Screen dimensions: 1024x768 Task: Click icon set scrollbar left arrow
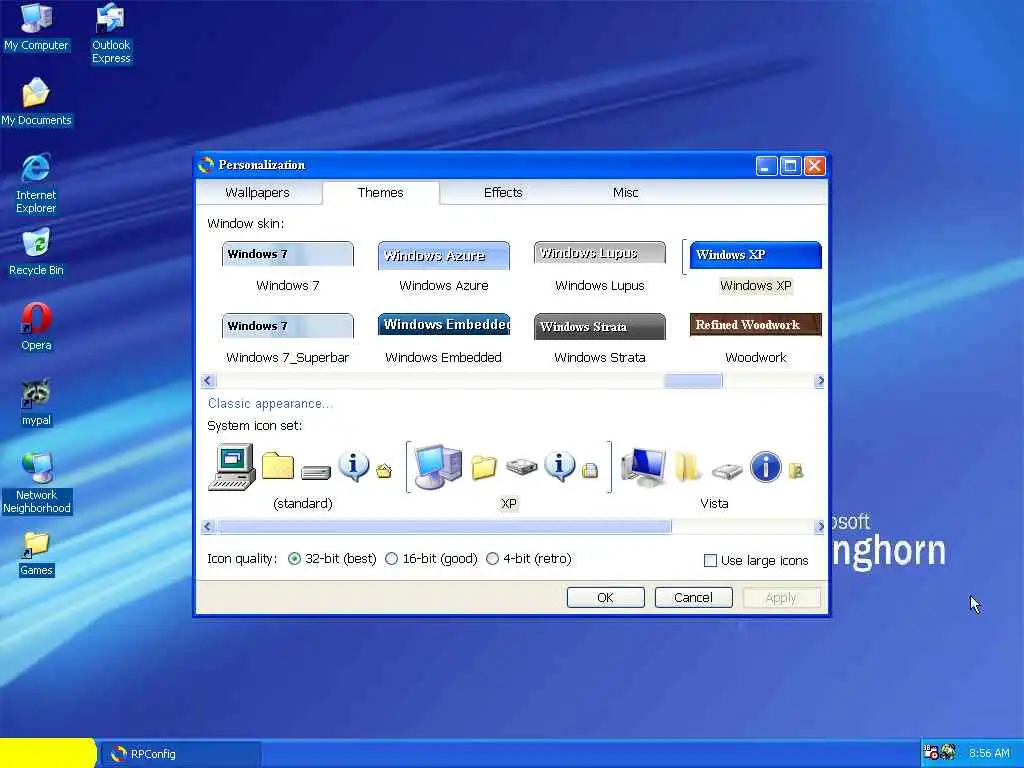pos(208,526)
